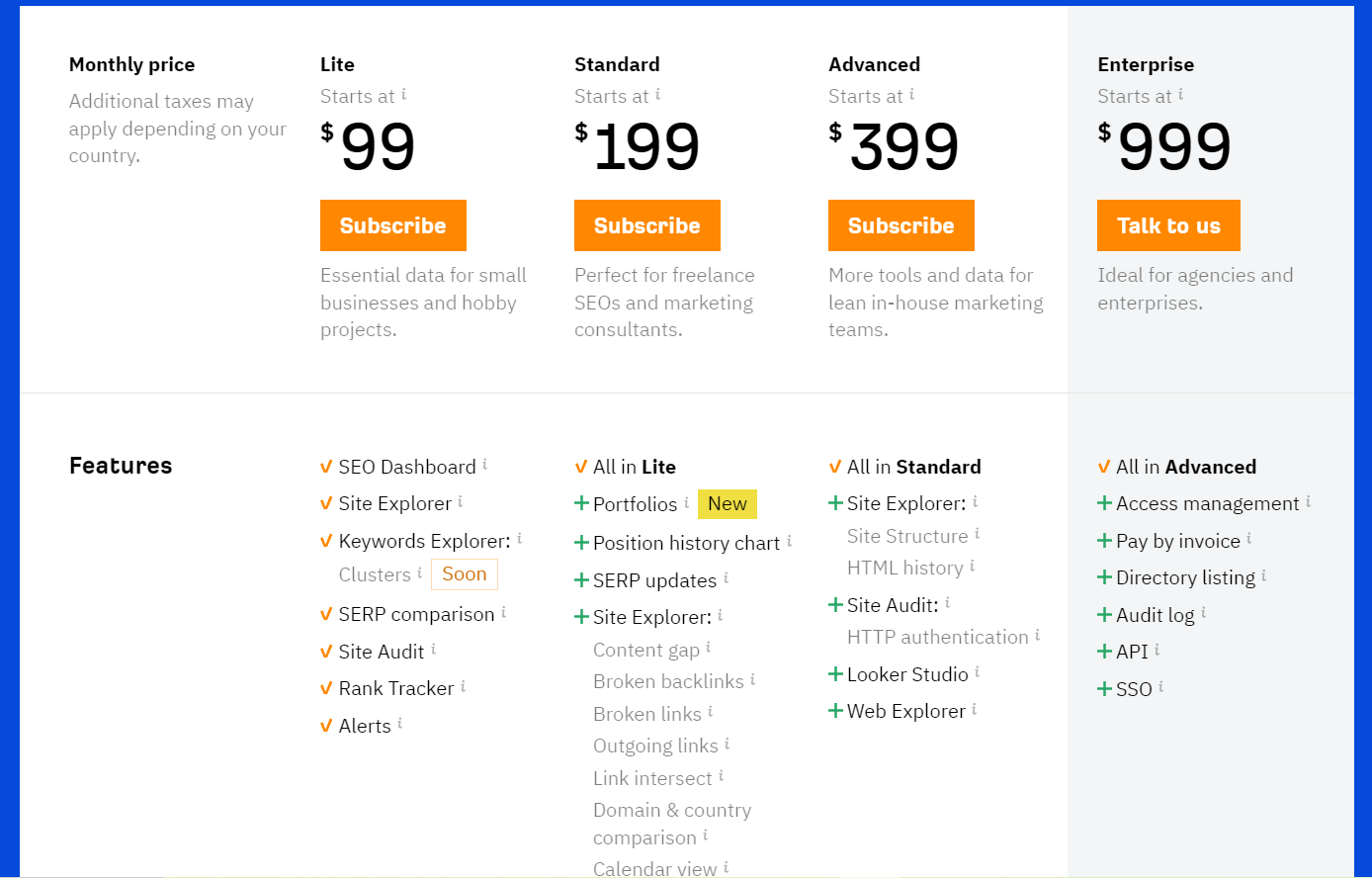Click the info icon next to SSO
Image resolution: width=1372 pixels, height=878 pixels.
tap(1160, 686)
